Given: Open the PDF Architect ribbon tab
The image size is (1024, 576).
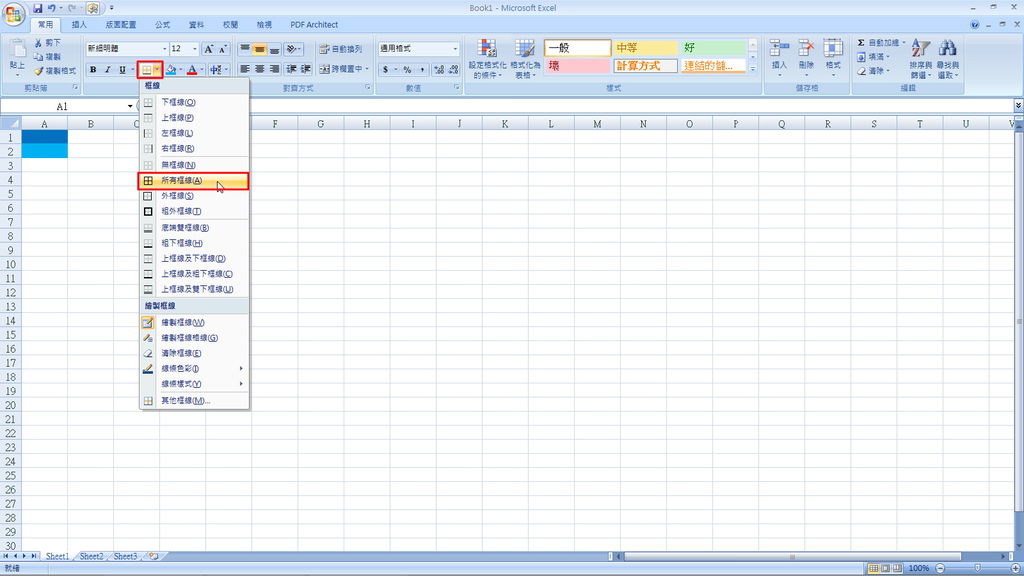Looking at the screenshot, I should (x=314, y=25).
